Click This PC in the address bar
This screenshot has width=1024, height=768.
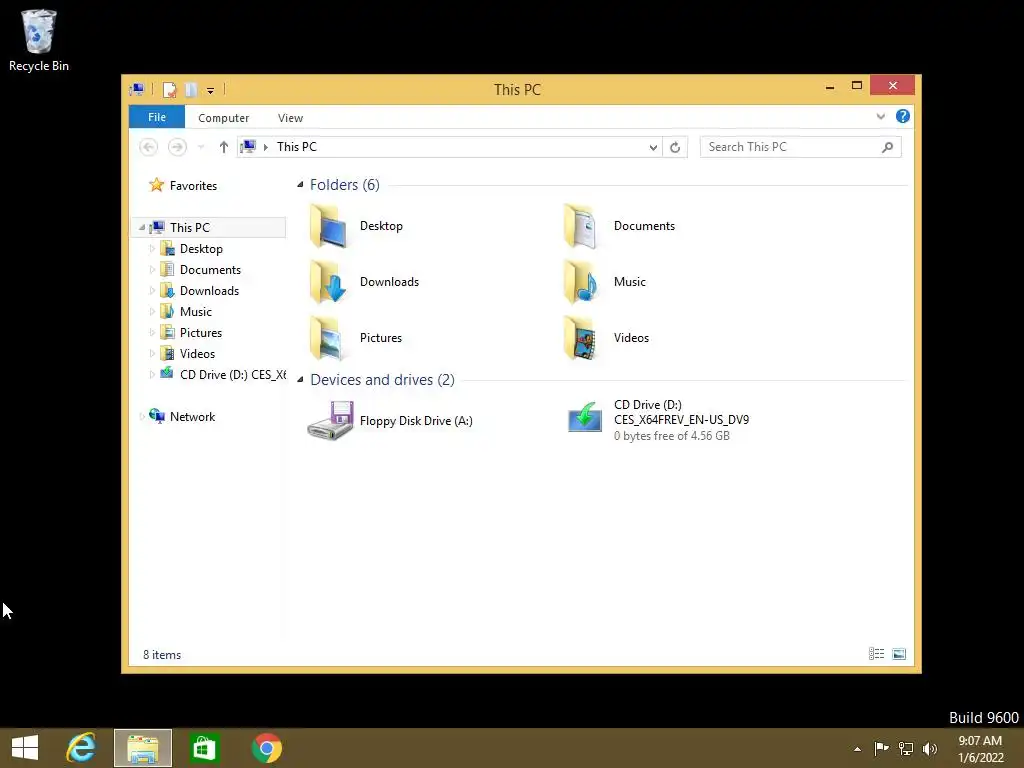[296, 147]
